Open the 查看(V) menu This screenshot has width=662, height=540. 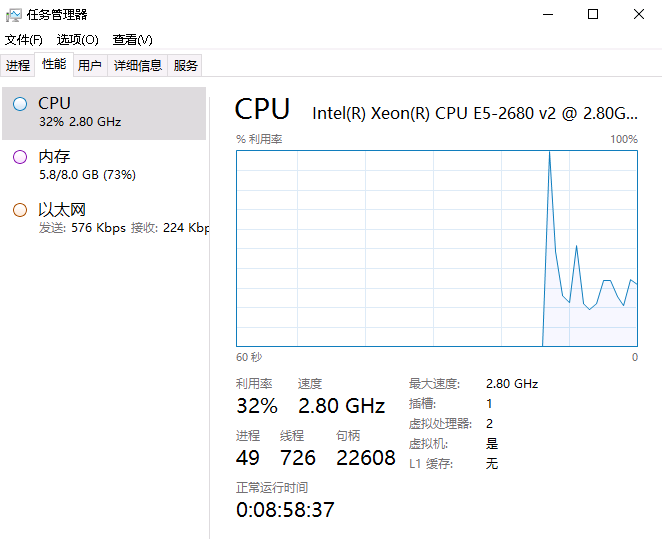(132, 40)
